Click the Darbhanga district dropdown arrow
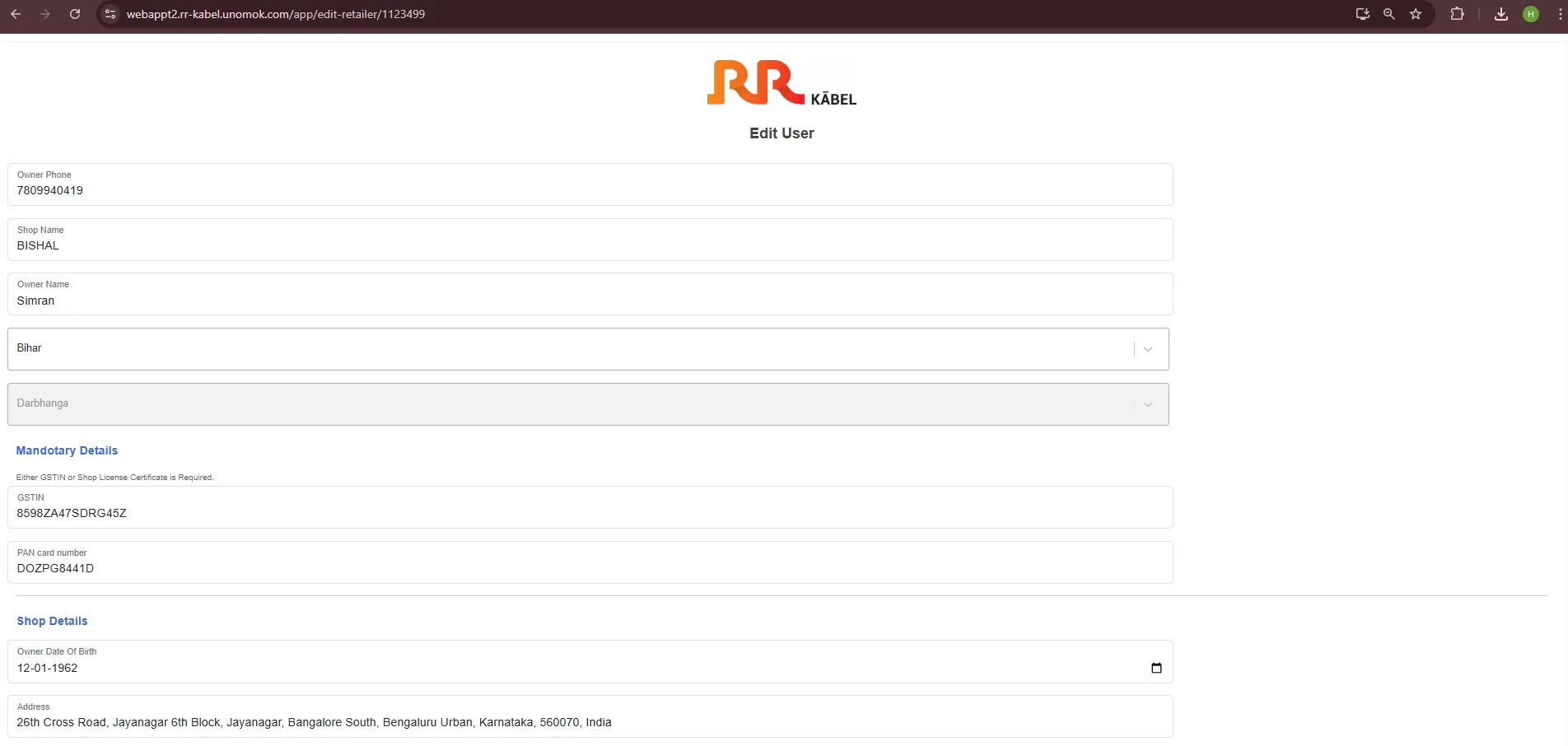1568x746 pixels. (1147, 404)
